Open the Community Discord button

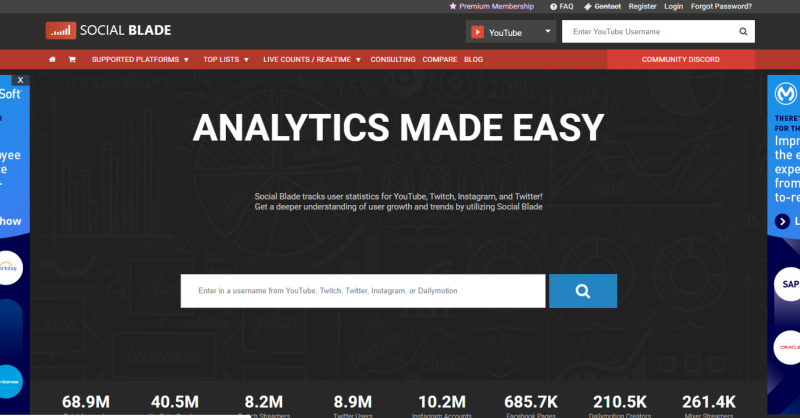(x=681, y=60)
